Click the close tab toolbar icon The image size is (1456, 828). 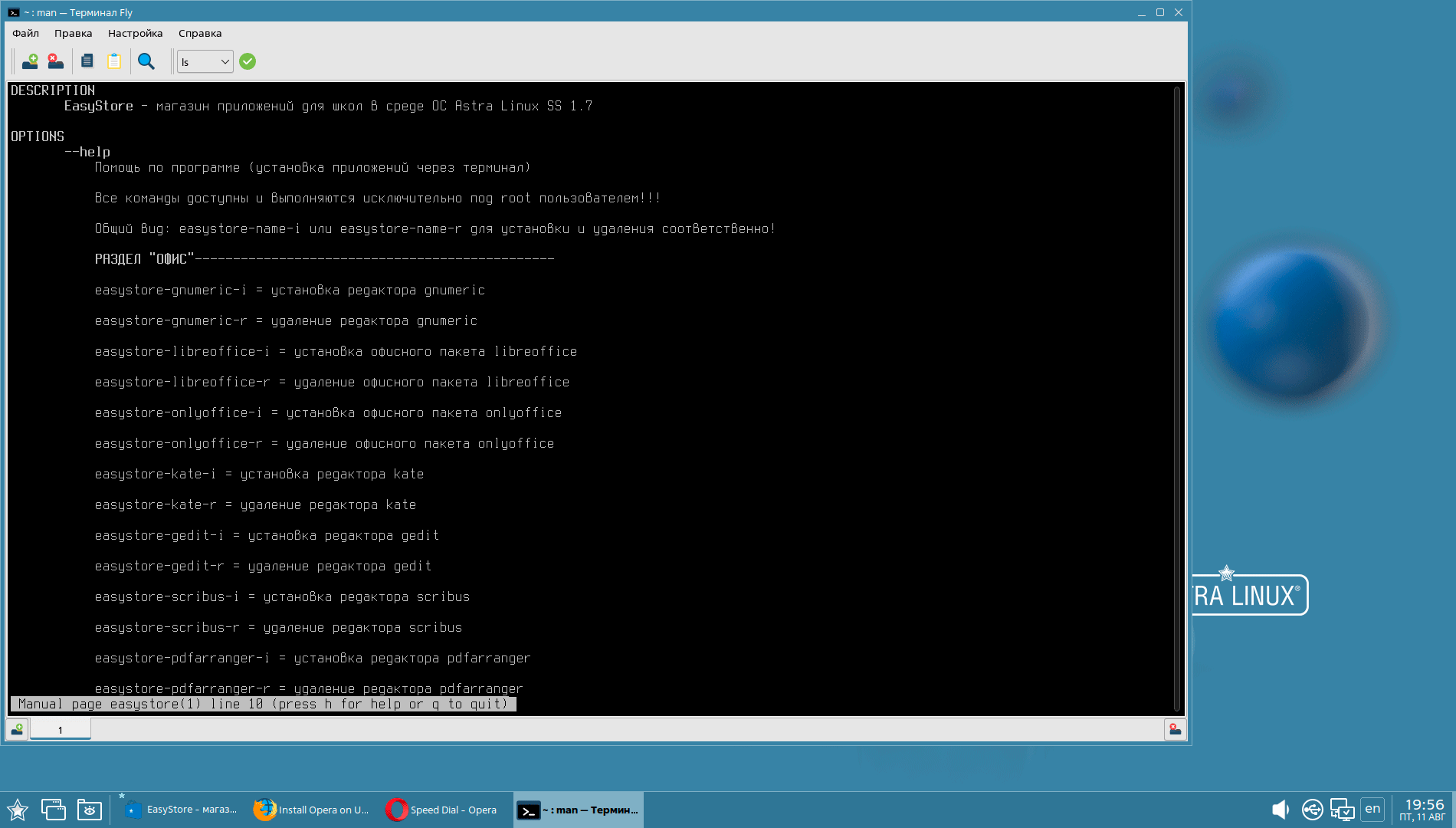tap(55, 61)
